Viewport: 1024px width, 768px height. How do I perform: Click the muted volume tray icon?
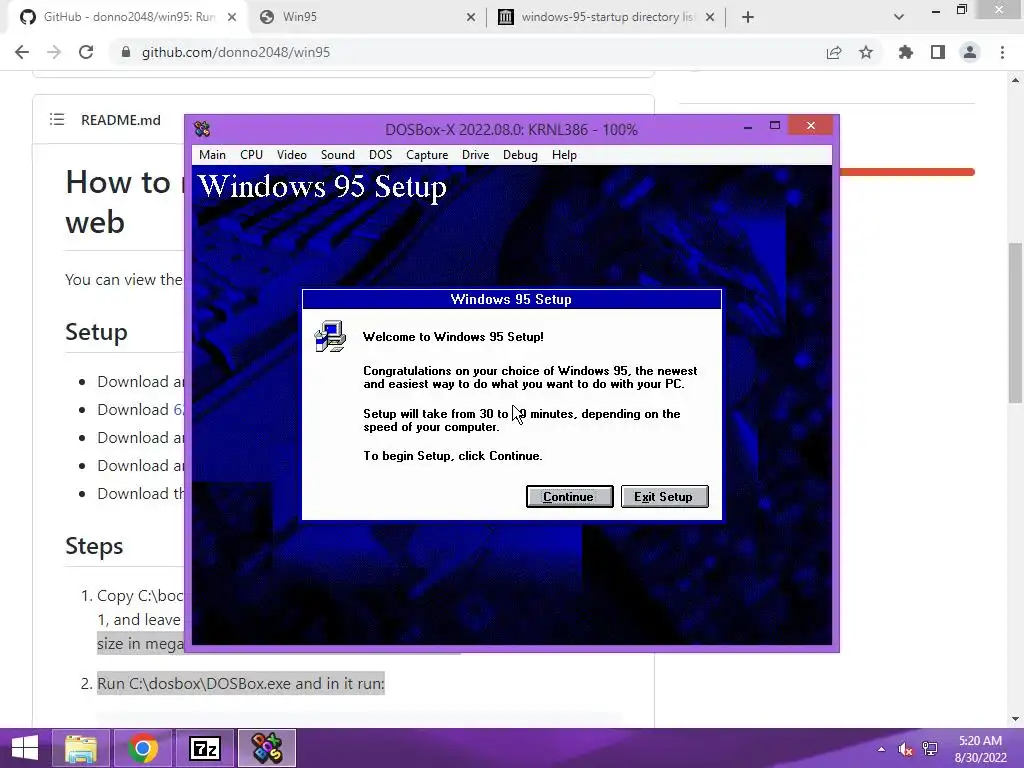(905, 749)
